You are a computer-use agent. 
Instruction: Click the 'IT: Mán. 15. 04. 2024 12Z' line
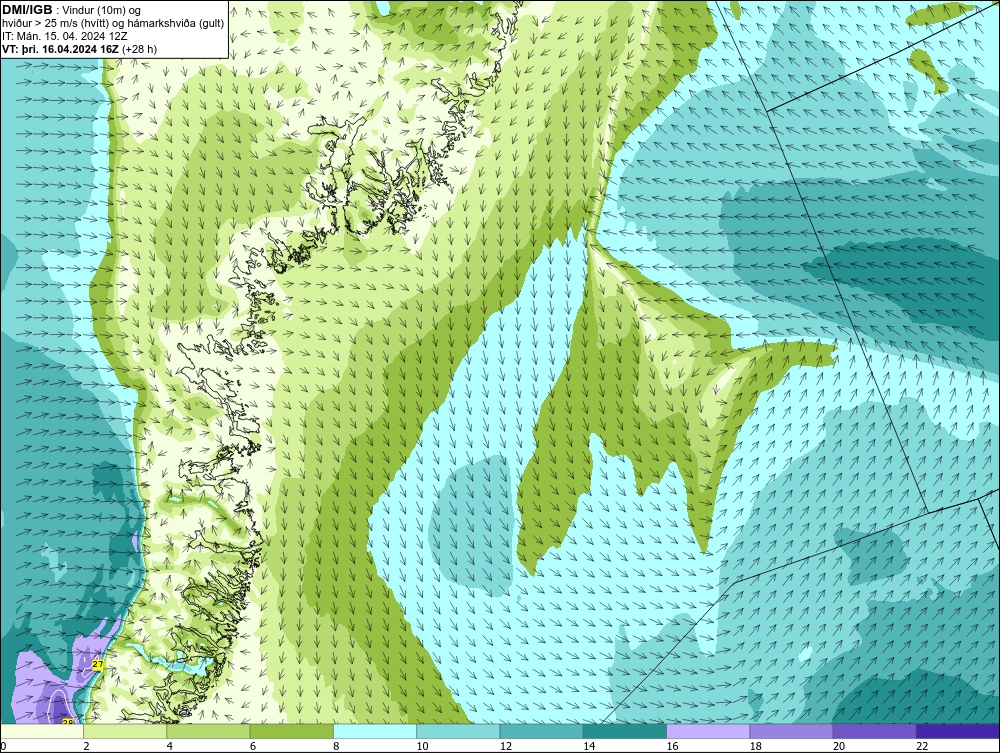click(x=64, y=36)
